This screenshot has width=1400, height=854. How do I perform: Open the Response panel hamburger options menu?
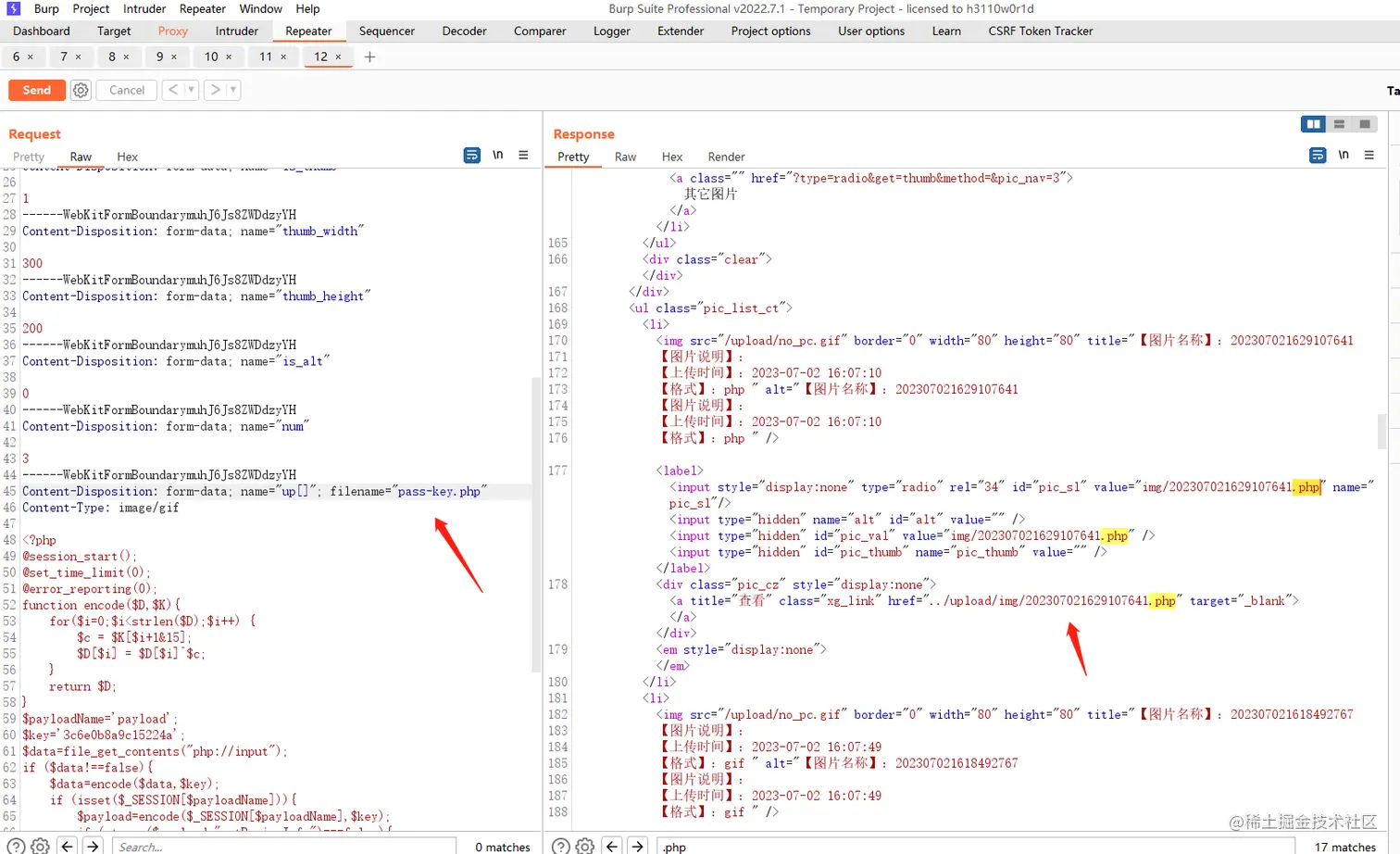[x=1369, y=155]
